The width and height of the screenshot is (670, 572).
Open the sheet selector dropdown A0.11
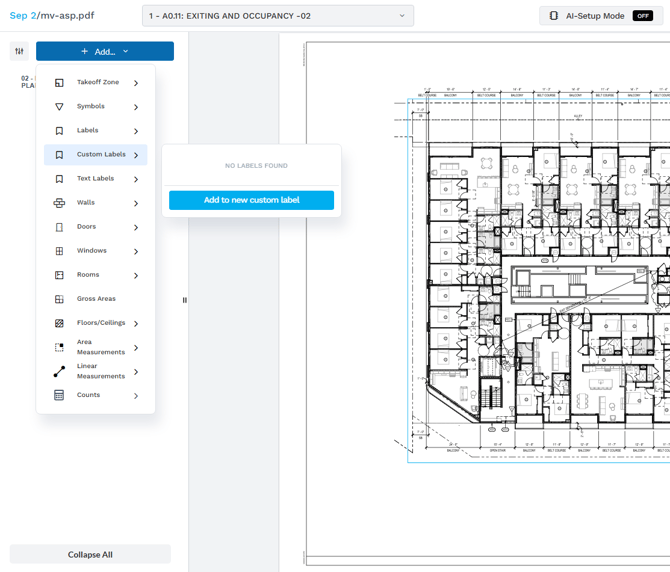[278, 16]
